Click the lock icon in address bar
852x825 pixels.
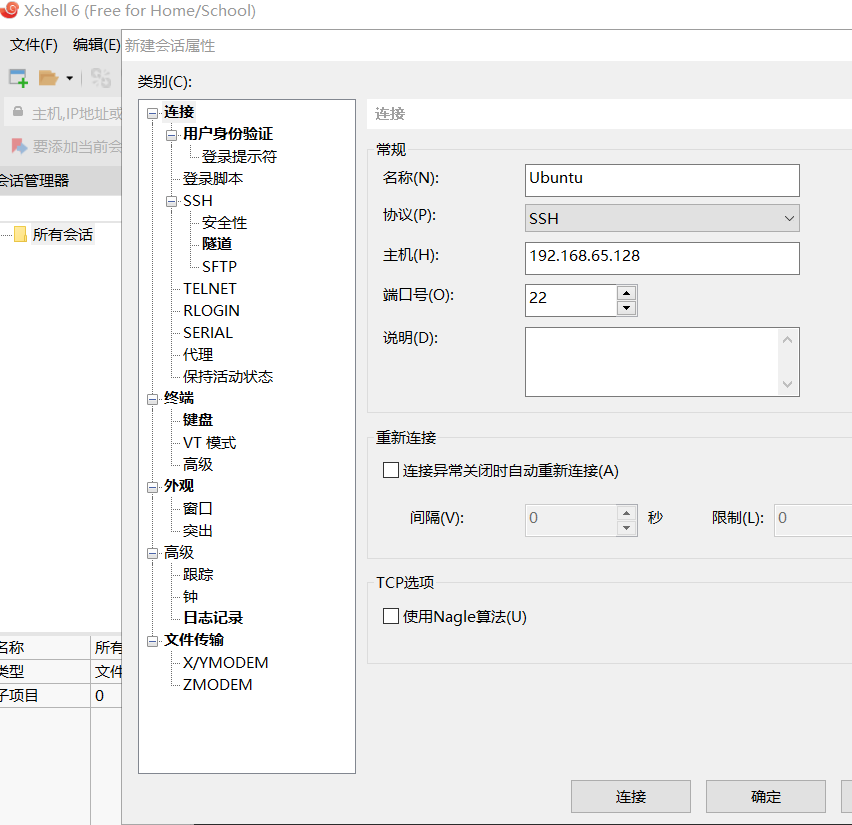point(18,111)
